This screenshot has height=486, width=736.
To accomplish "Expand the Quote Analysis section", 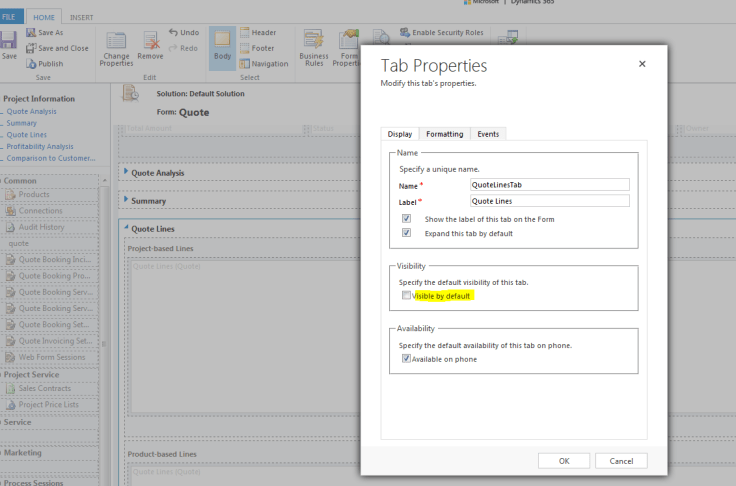I will (x=126, y=172).
